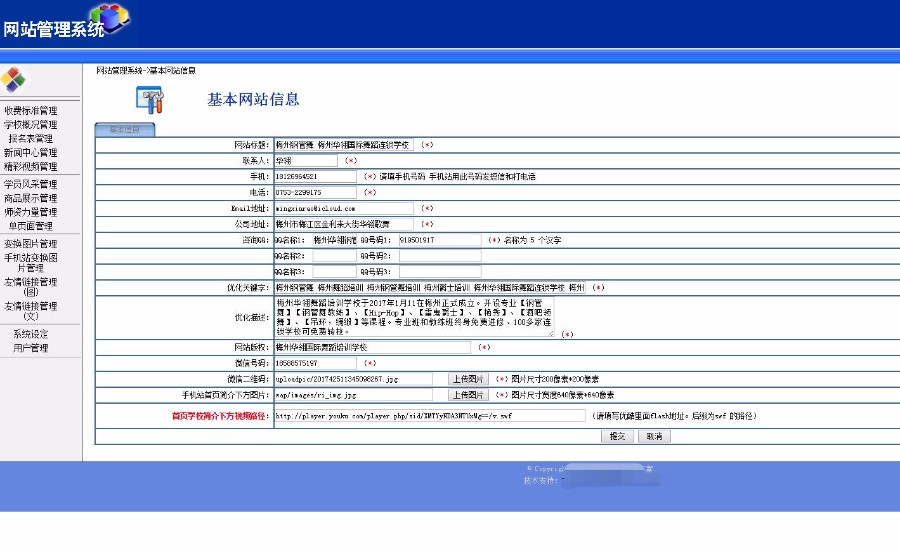Click the four-color diamond icon in sidebar
Image resolution: width=900 pixels, height=551 pixels.
click(13, 80)
